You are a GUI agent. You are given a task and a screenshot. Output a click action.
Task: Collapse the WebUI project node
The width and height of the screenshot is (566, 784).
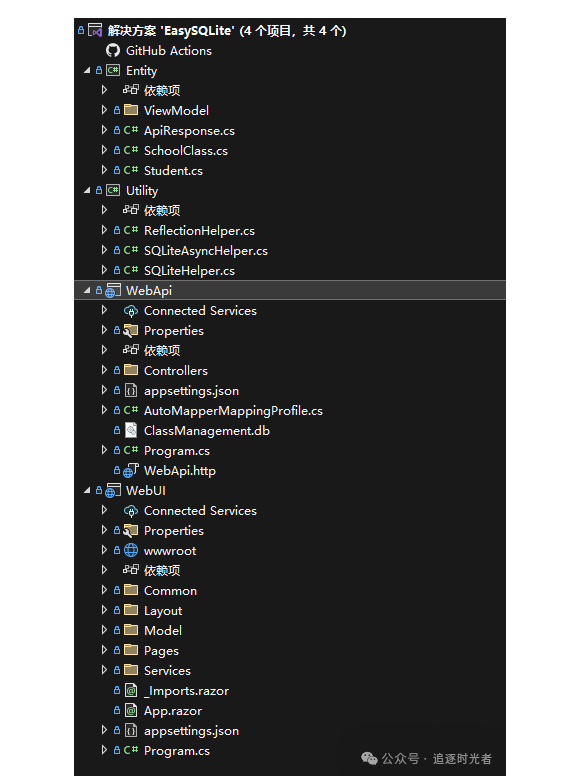coord(87,490)
